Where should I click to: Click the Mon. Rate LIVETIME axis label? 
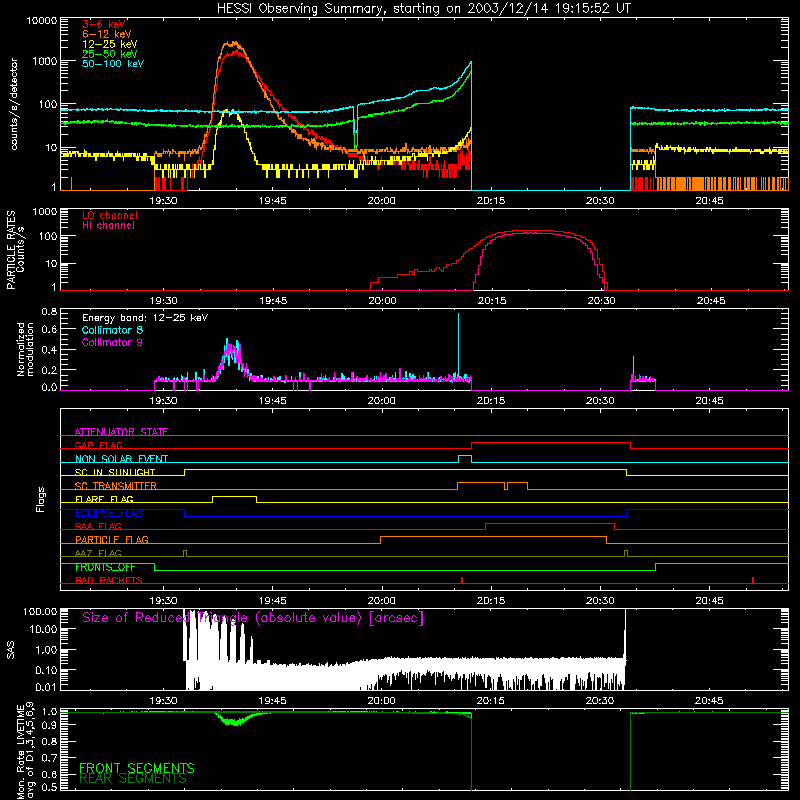(x=25, y=751)
